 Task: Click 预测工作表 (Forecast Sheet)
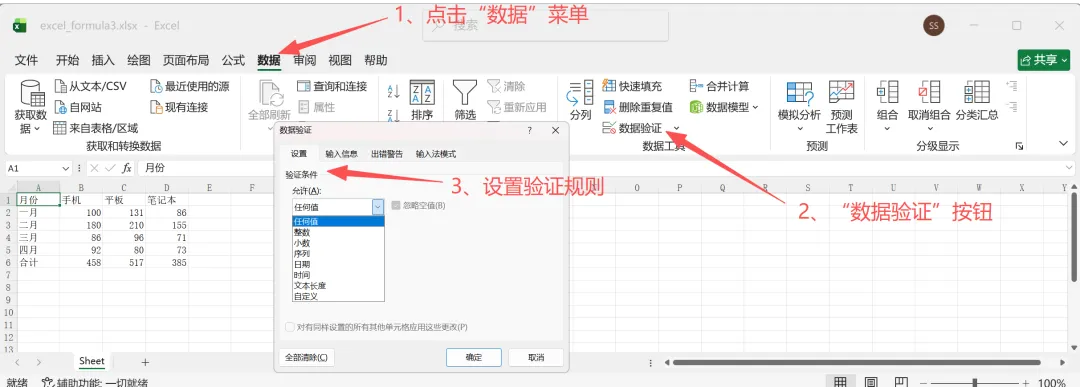[x=842, y=107]
